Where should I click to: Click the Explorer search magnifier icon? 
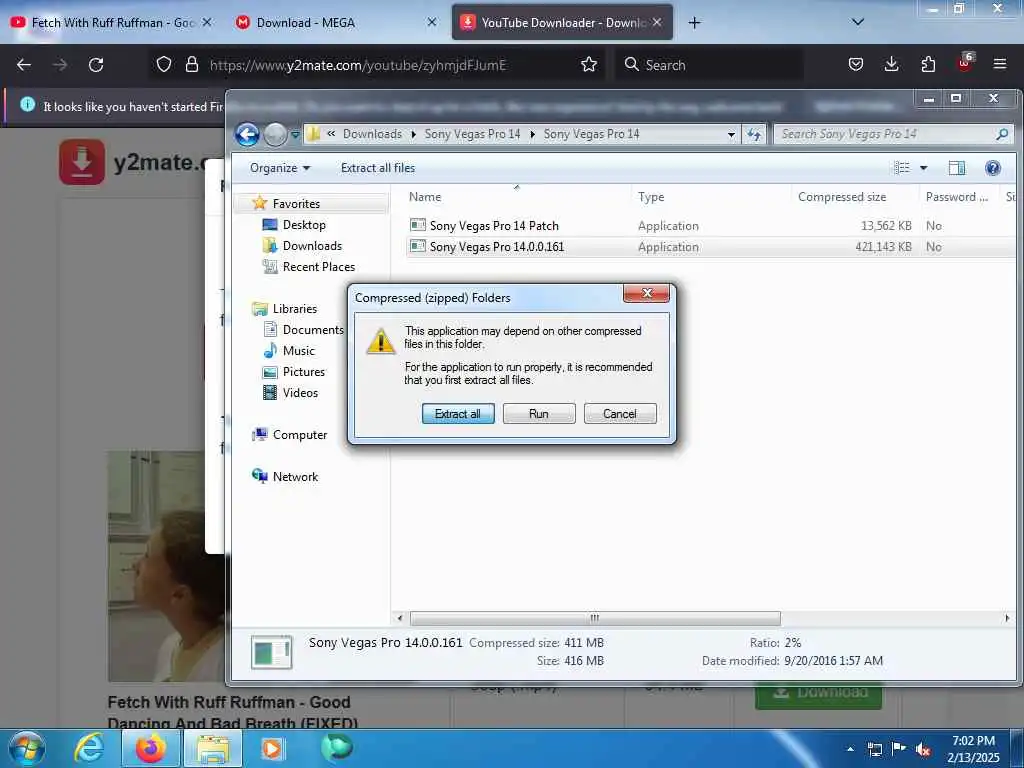click(1002, 135)
